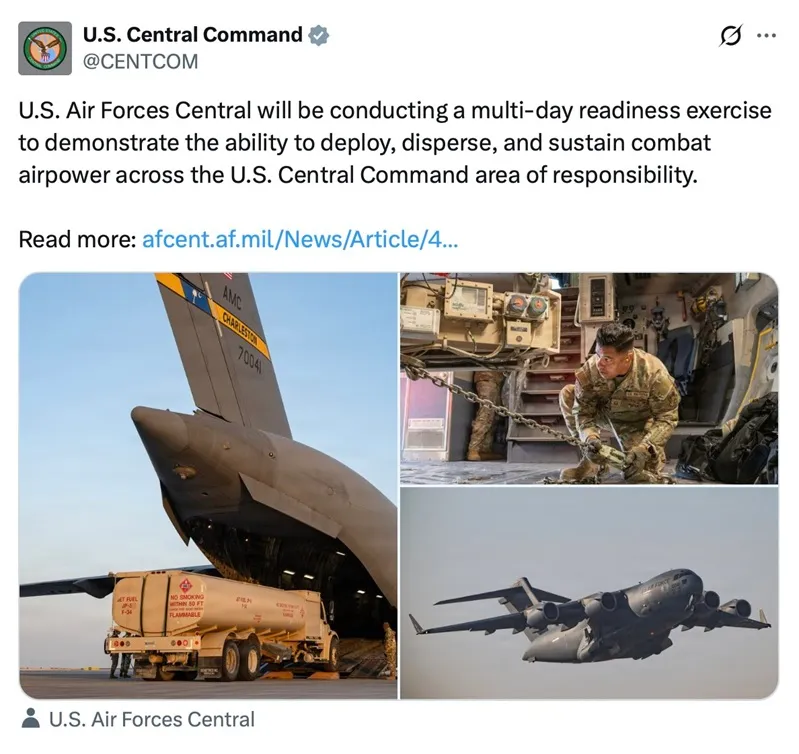View tagged account U.S. Air Forces Central

151,719
